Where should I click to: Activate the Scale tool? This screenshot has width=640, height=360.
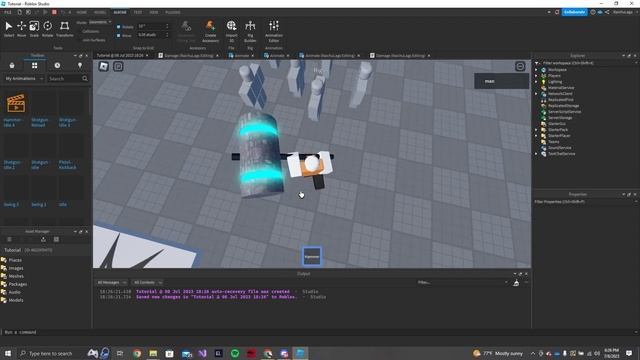pos(34,29)
